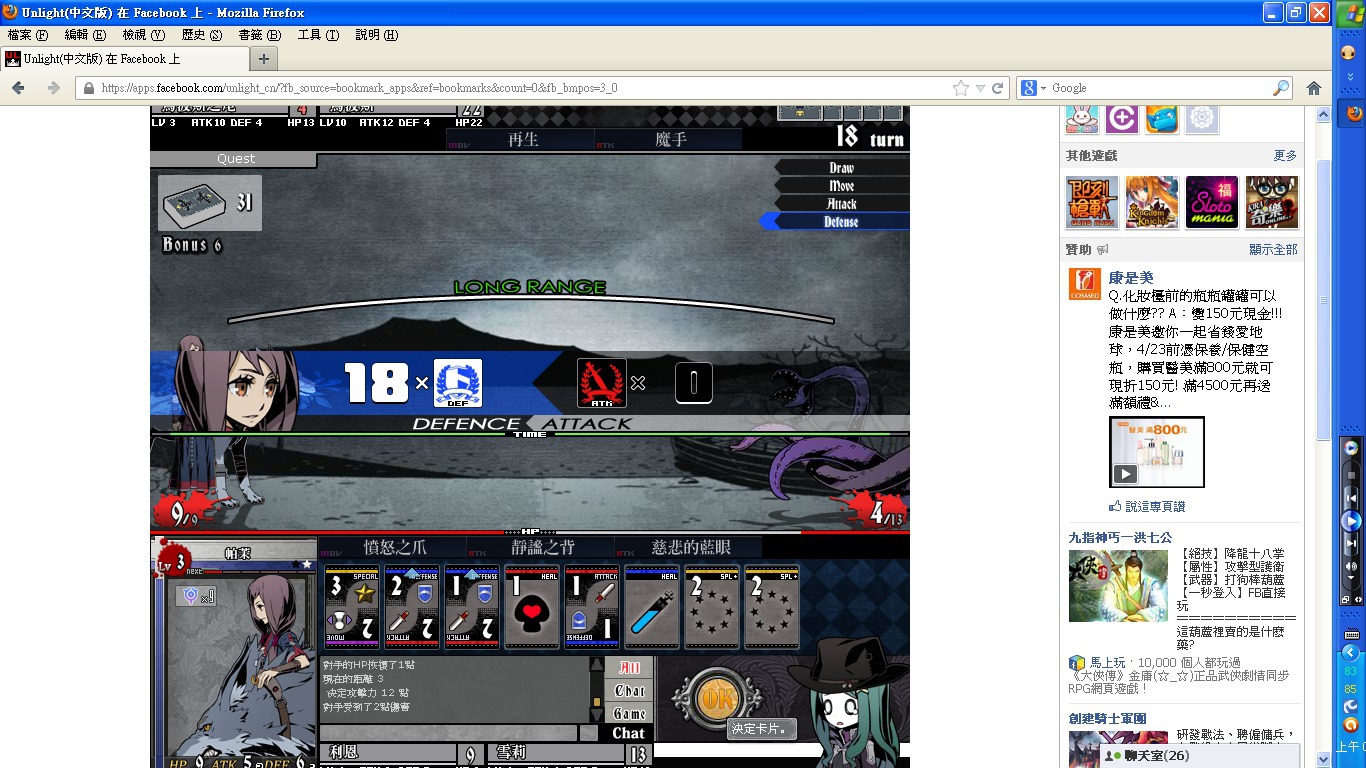Bookmark page with star icon
The height and width of the screenshot is (768, 1366).
[x=961, y=88]
